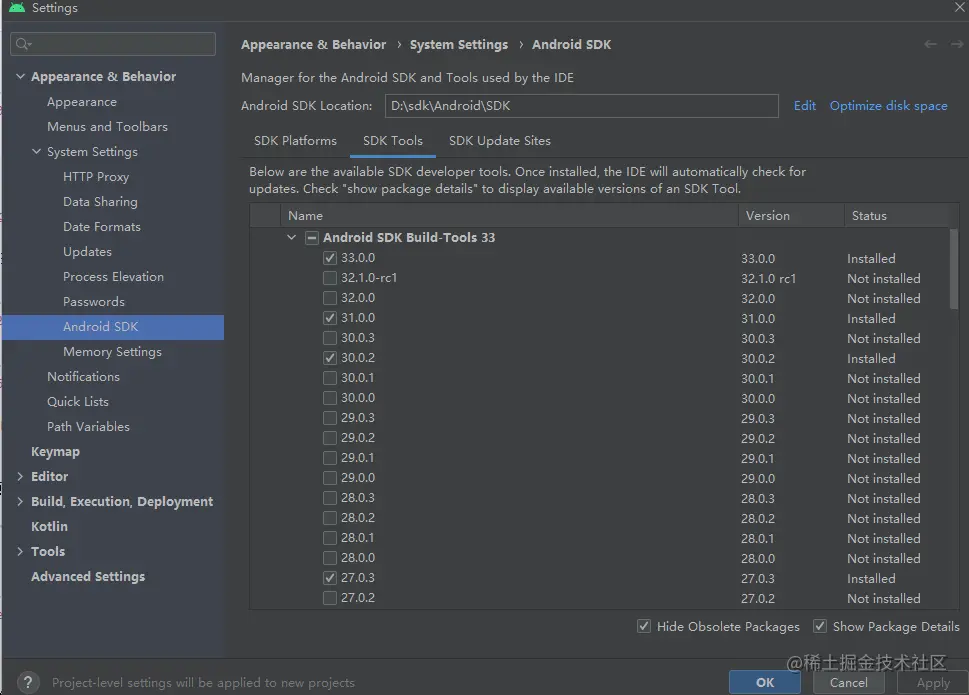Collapse the System Settings tree node
Viewport: 969px width, 695px height.
tap(37, 152)
